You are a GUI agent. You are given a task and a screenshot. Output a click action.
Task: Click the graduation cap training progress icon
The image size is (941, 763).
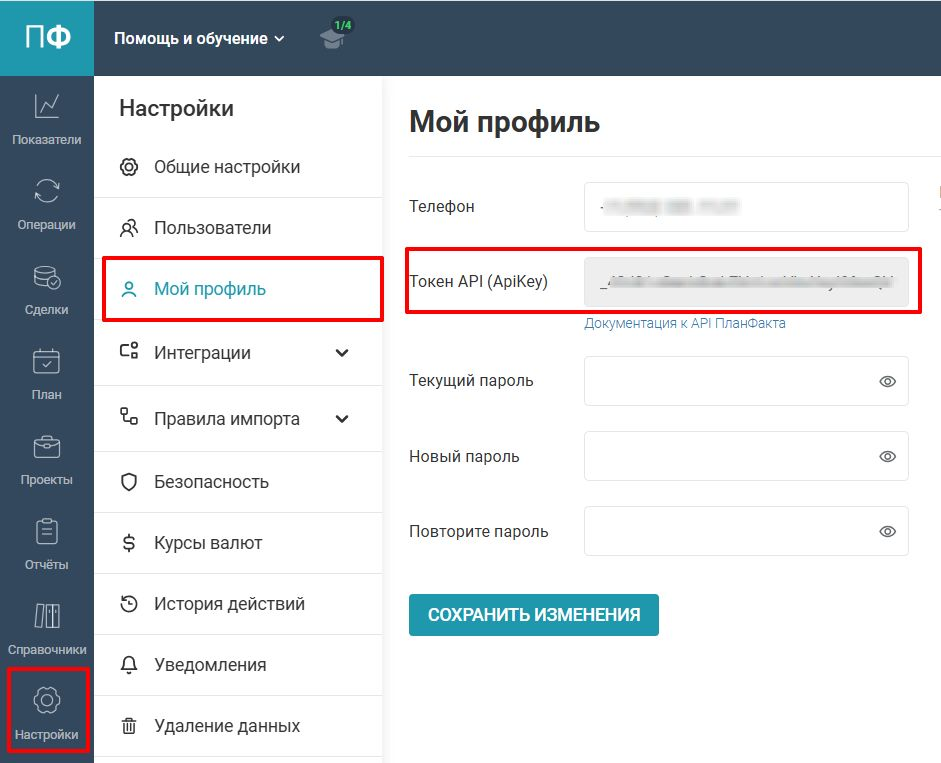(331, 38)
